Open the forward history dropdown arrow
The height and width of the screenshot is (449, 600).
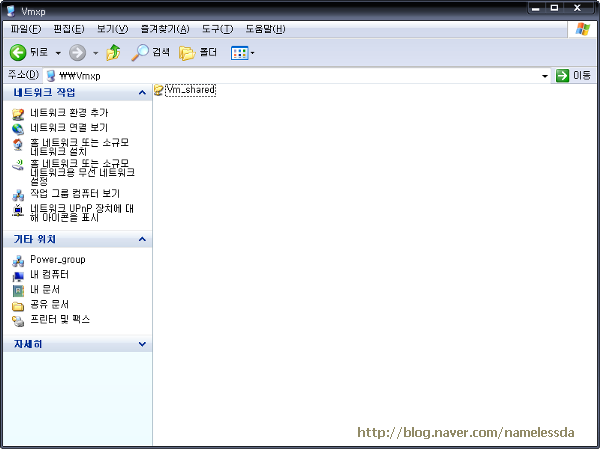[x=95, y=53]
